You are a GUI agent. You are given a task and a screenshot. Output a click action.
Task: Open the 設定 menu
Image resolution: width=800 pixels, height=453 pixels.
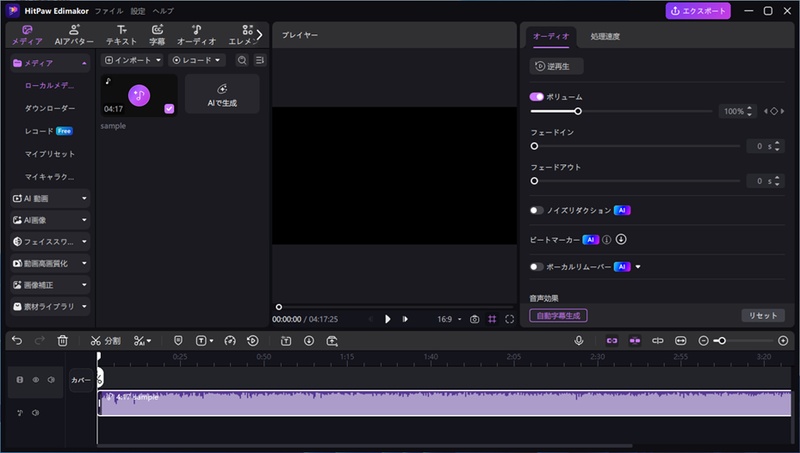[138, 11]
